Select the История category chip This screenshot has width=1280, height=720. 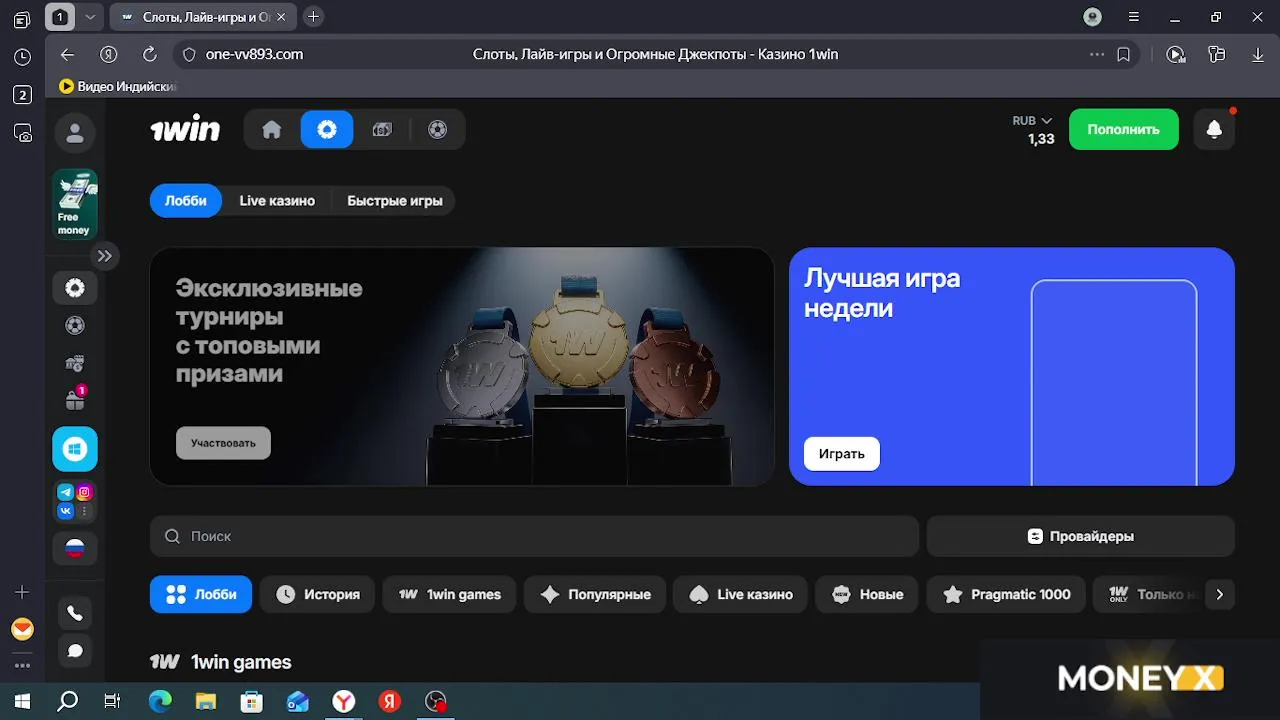[317, 594]
